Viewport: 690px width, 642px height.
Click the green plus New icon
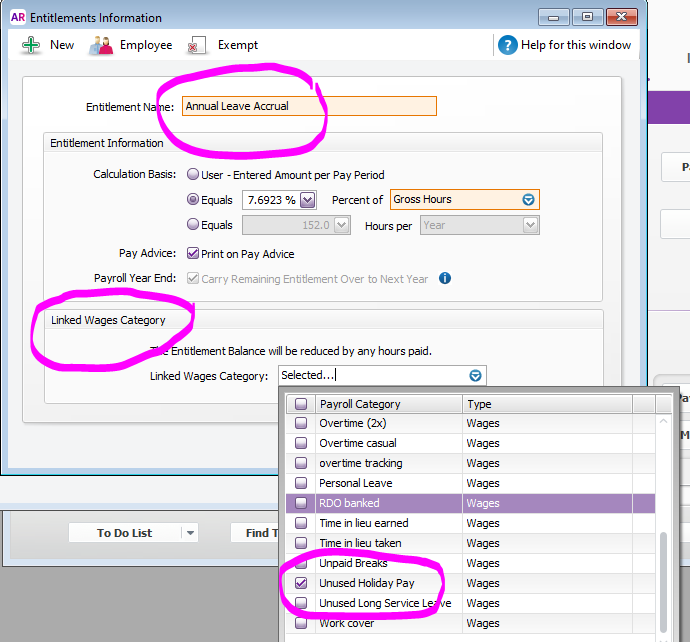[31, 45]
